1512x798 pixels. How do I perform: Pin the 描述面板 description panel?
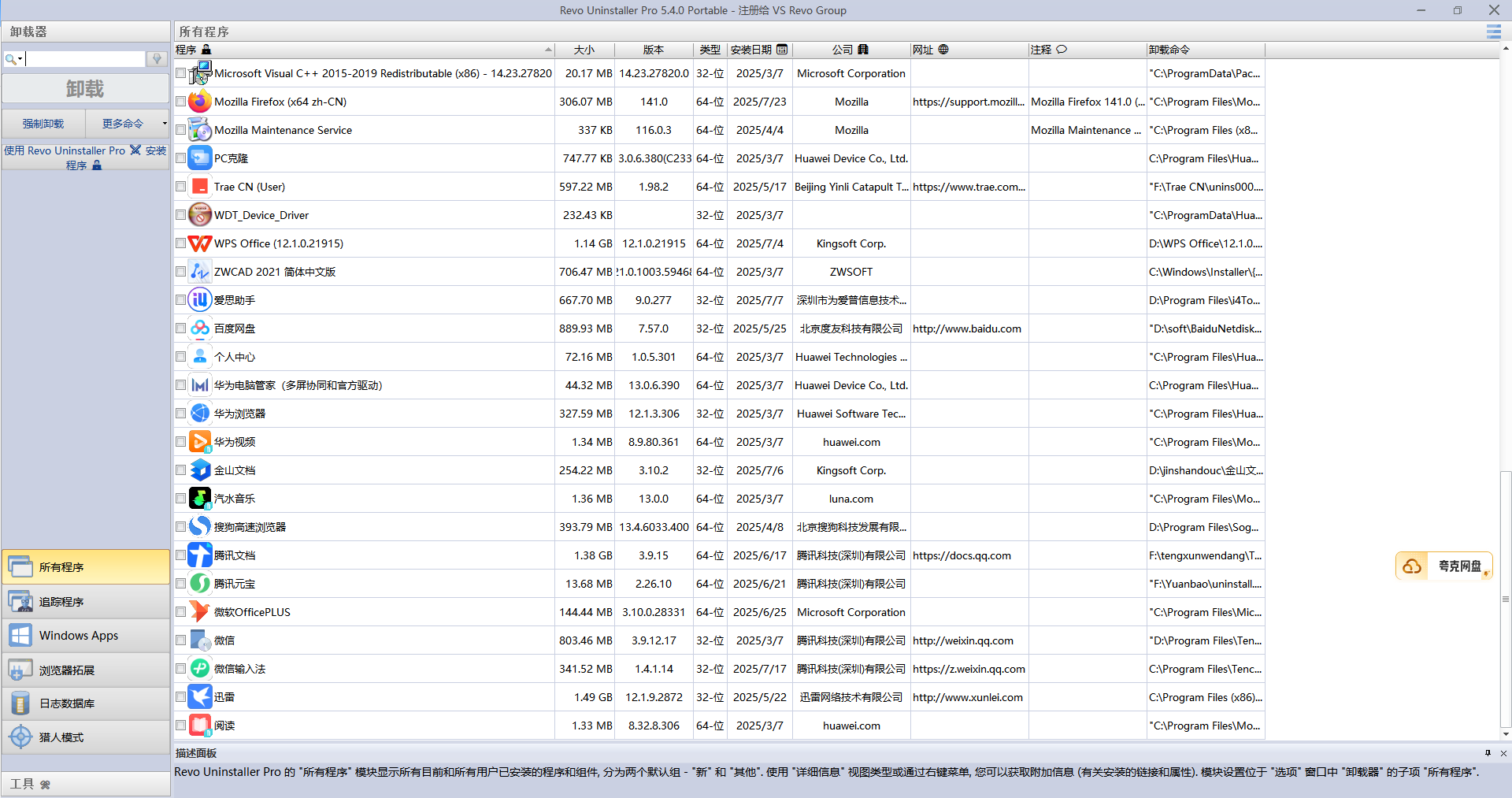(x=1488, y=753)
